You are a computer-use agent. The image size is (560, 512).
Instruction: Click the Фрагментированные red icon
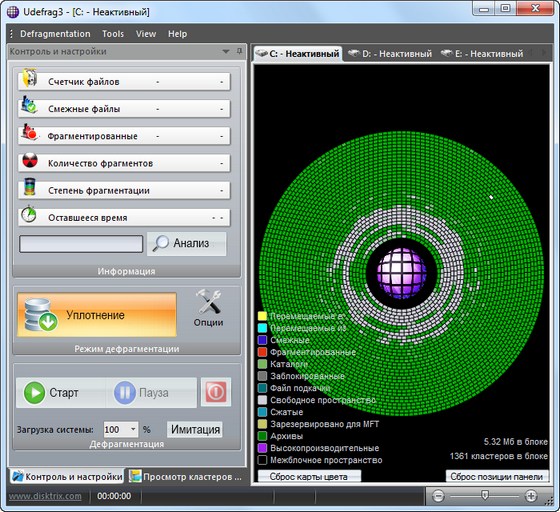[29, 132]
